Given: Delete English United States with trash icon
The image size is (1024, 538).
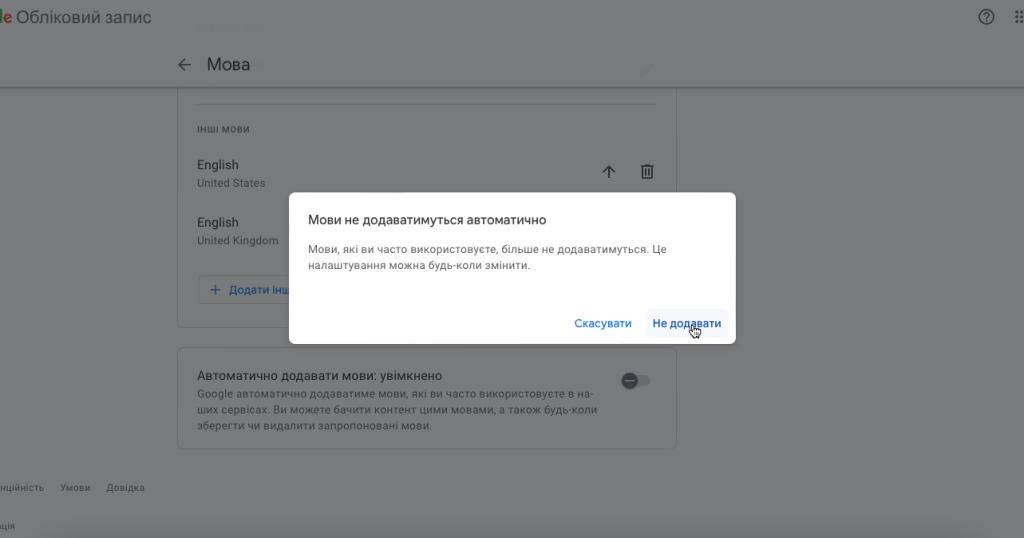Looking at the screenshot, I should (647, 172).
